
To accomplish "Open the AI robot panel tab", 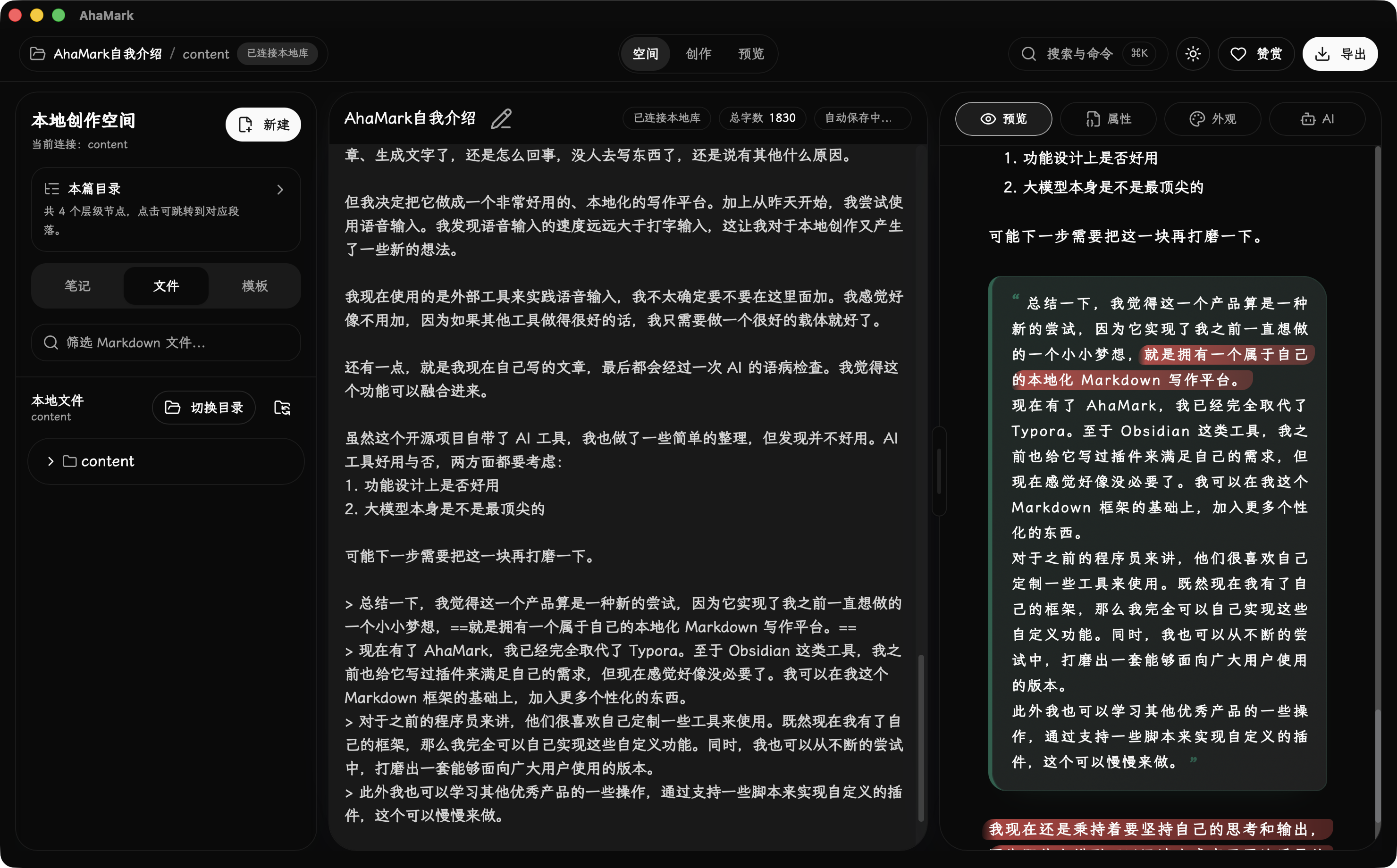I will click(x=1317, y=119).
